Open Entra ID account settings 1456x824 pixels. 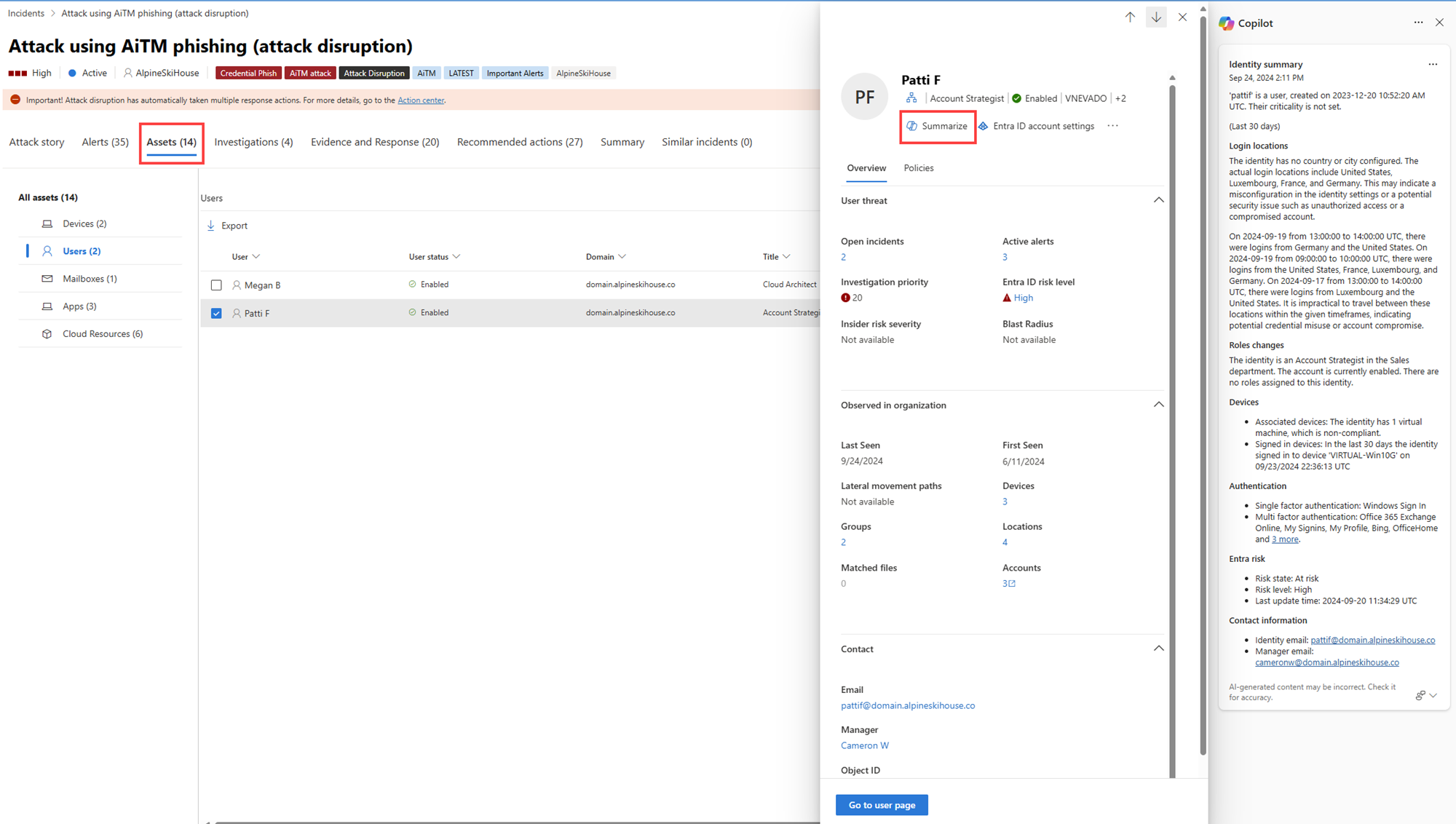[x=1042, y=126]
